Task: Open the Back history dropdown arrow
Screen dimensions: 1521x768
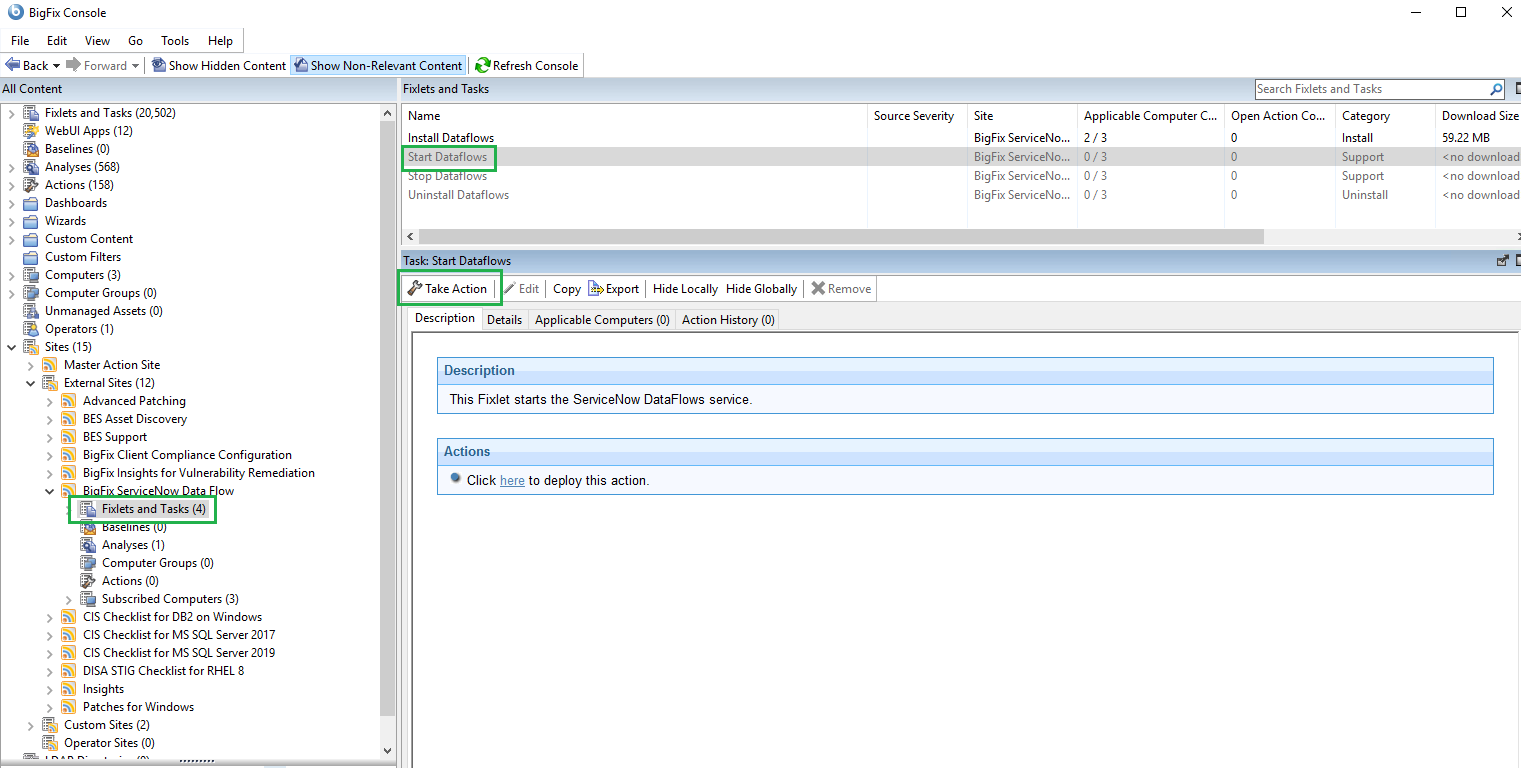Action: 56,66
